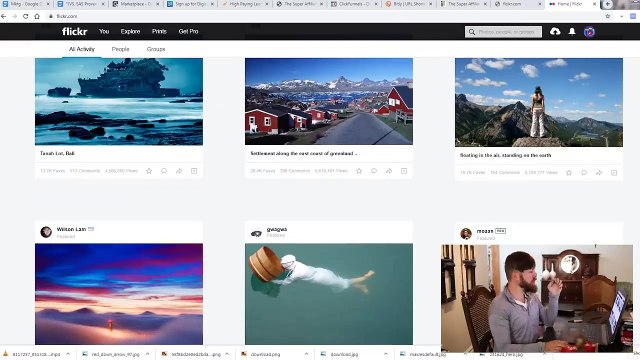640x360 pixels.
Task: Comment on the Greenland settlement photo
Action: coord(374,171)
